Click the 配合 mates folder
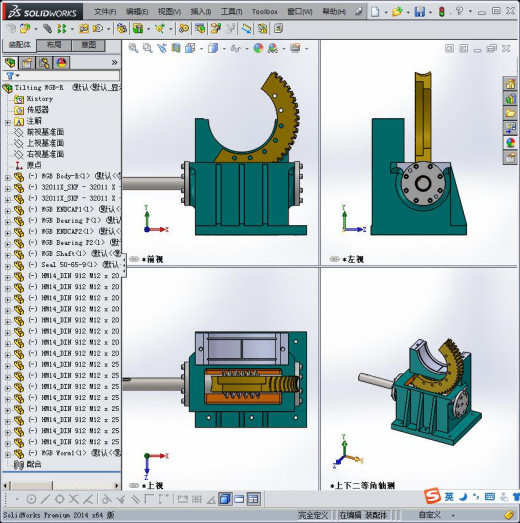Image resolution: width=520 pixels, height=523 pixels. tap(34, 464)
